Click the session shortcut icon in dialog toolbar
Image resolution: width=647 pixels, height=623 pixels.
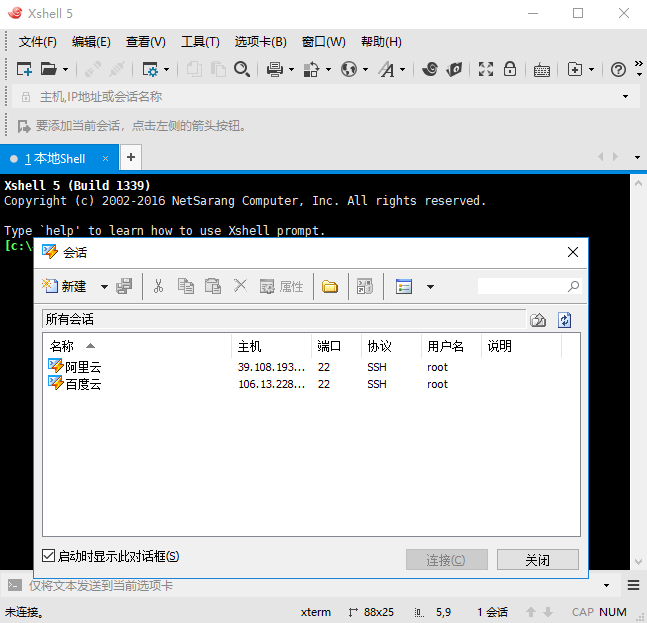(365, 286)
